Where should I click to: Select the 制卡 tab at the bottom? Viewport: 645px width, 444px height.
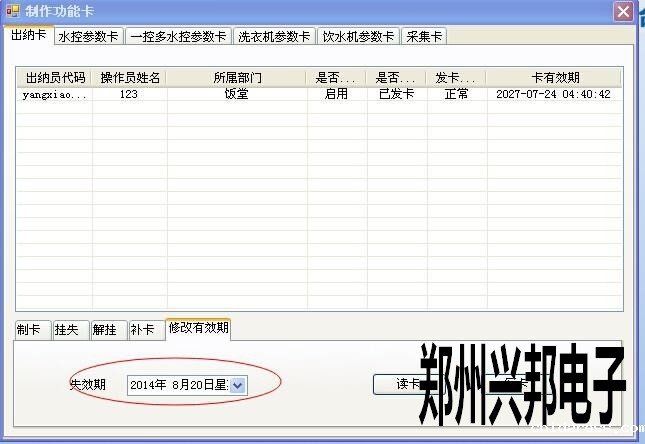point(30,330)
